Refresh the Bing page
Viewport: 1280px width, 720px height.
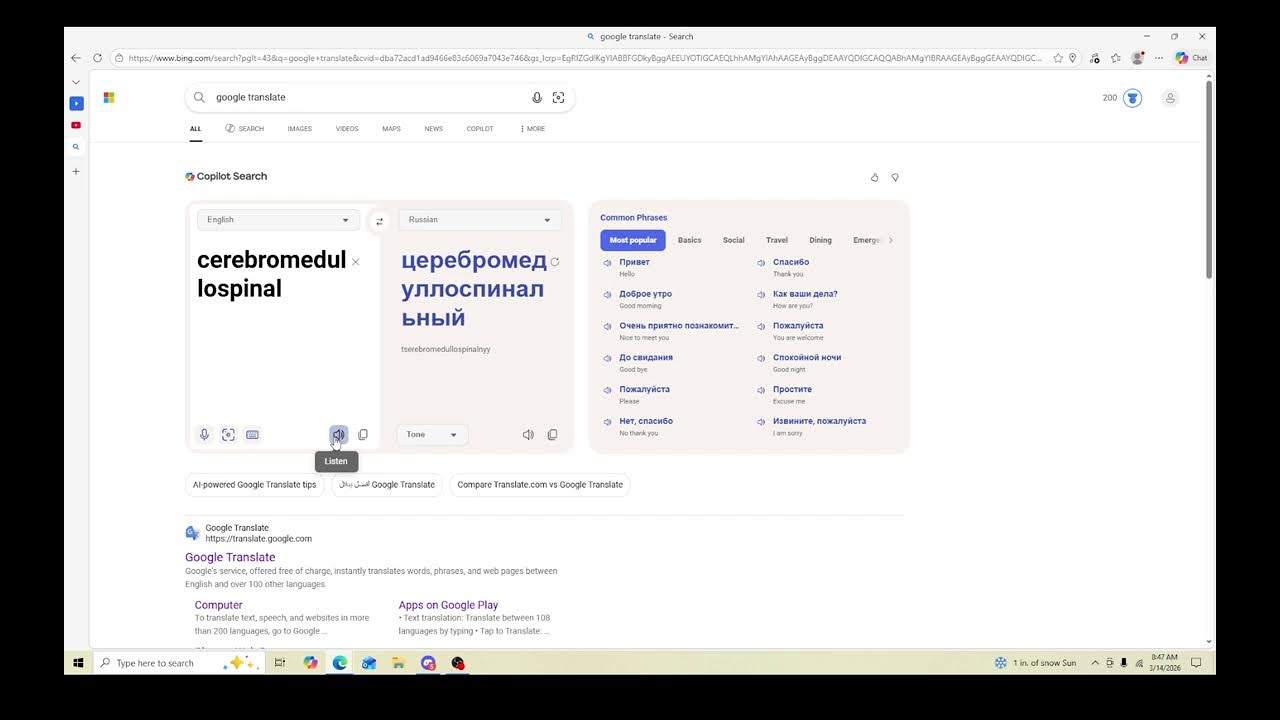(x=97, y=58)
